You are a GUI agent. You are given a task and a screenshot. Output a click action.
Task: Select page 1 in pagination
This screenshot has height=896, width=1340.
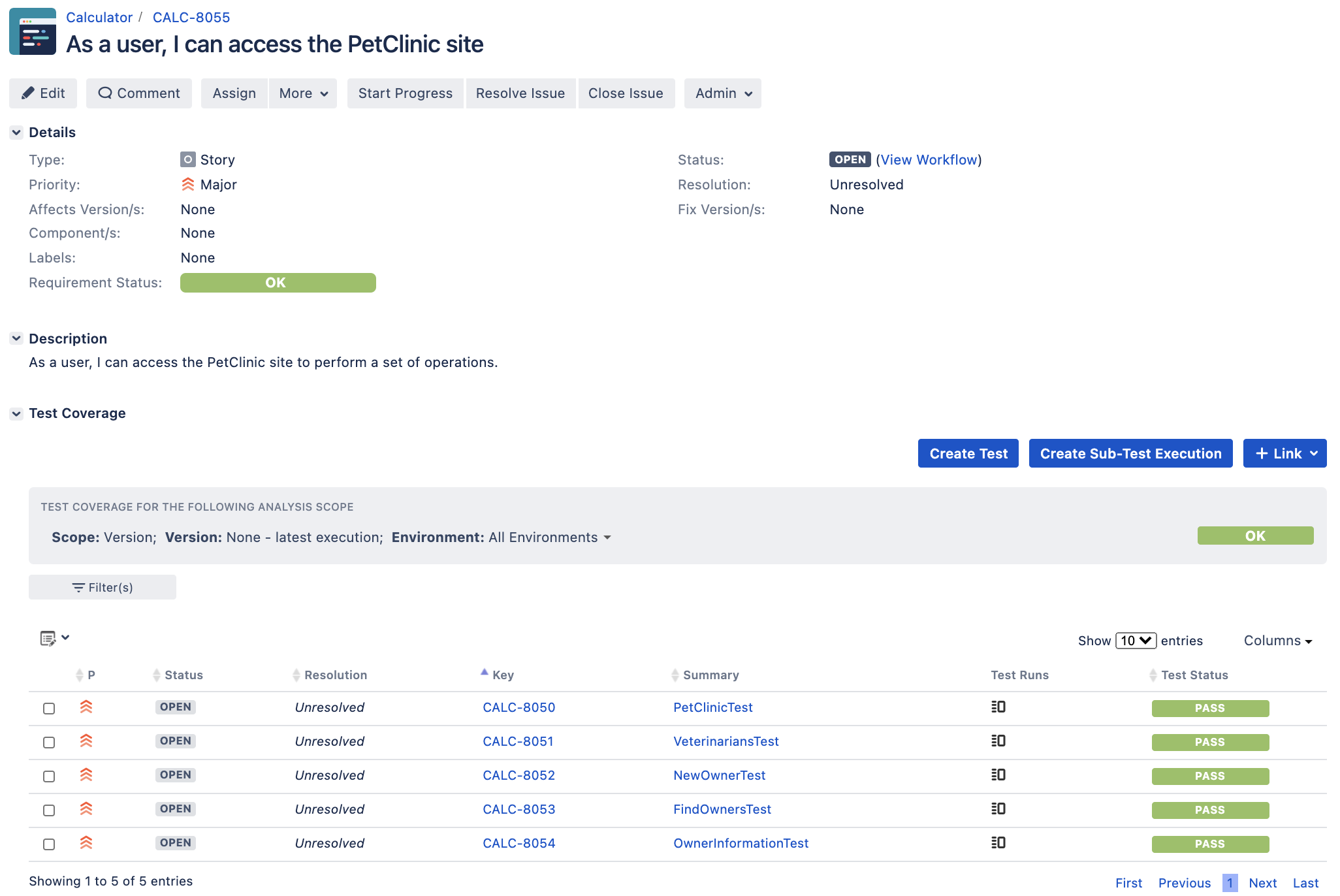coord(1230,883)
